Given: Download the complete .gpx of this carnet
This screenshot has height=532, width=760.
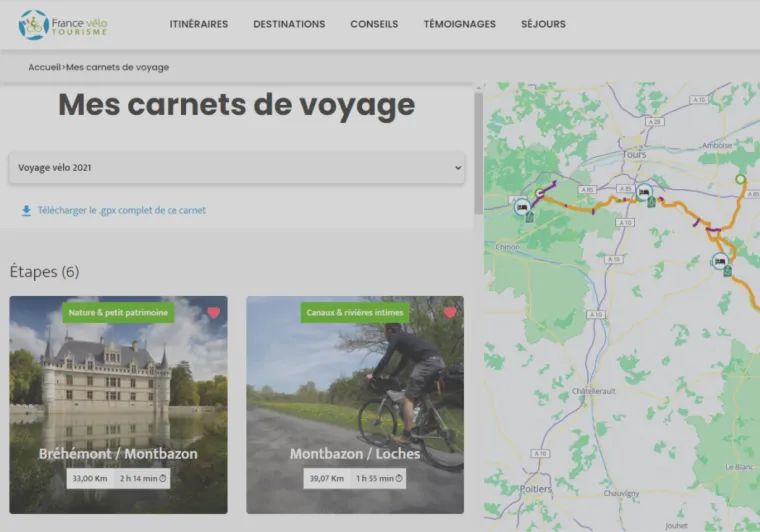Looking at the screenshot, I should pyautogui.click(x=122, y=210).
